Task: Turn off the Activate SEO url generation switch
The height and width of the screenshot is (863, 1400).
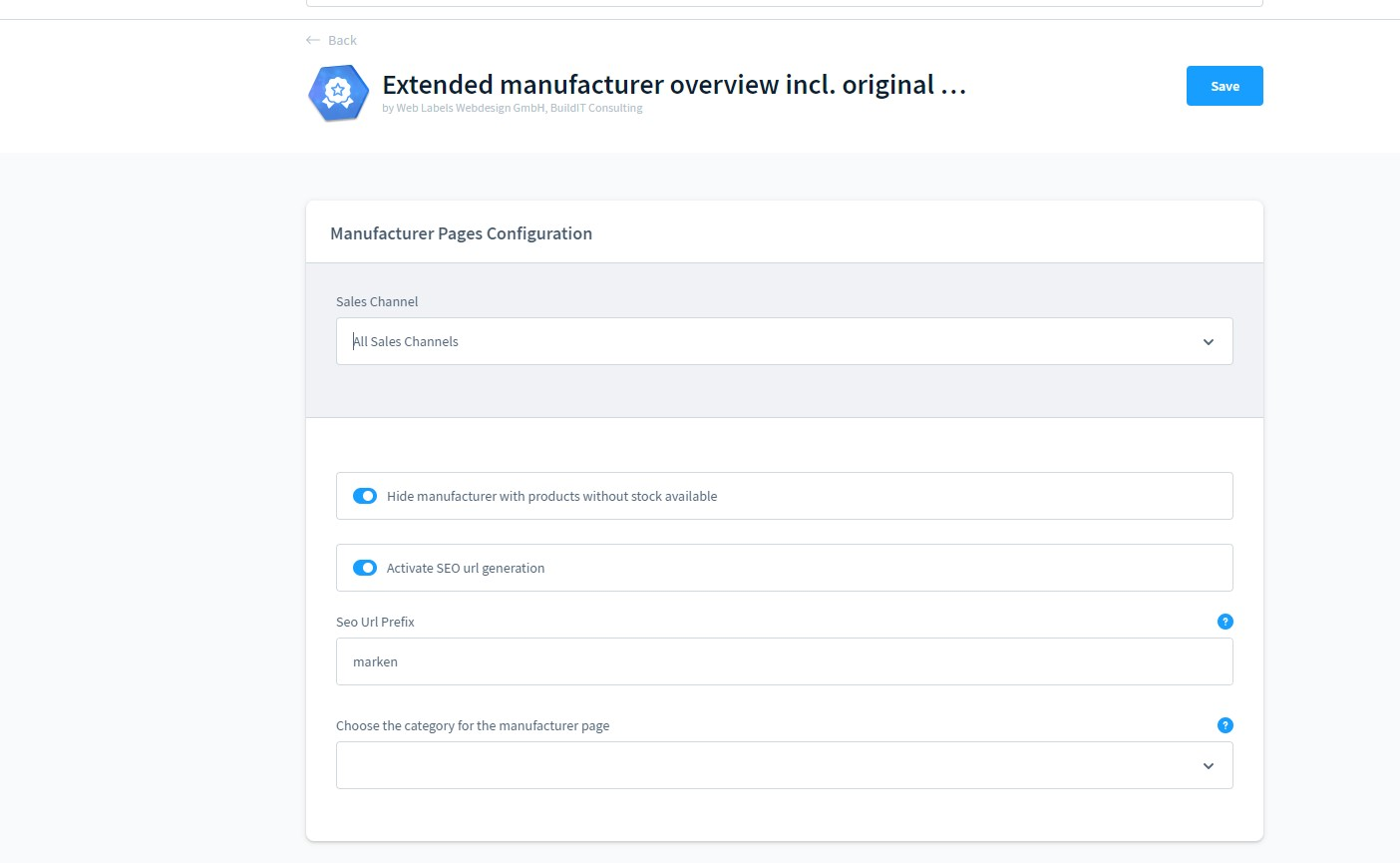Action: point(365,568)
